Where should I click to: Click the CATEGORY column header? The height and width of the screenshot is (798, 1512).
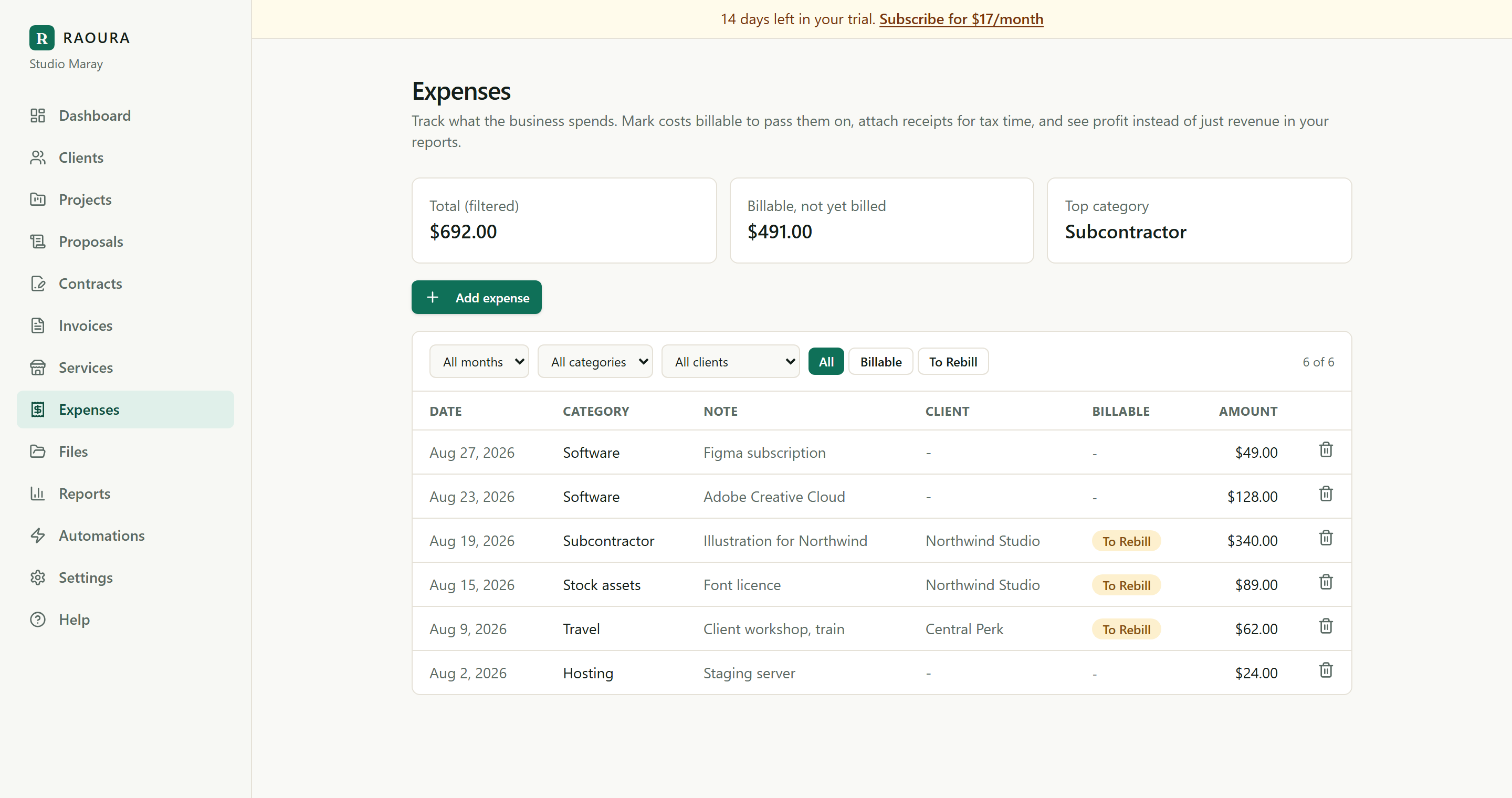point(596,411)
